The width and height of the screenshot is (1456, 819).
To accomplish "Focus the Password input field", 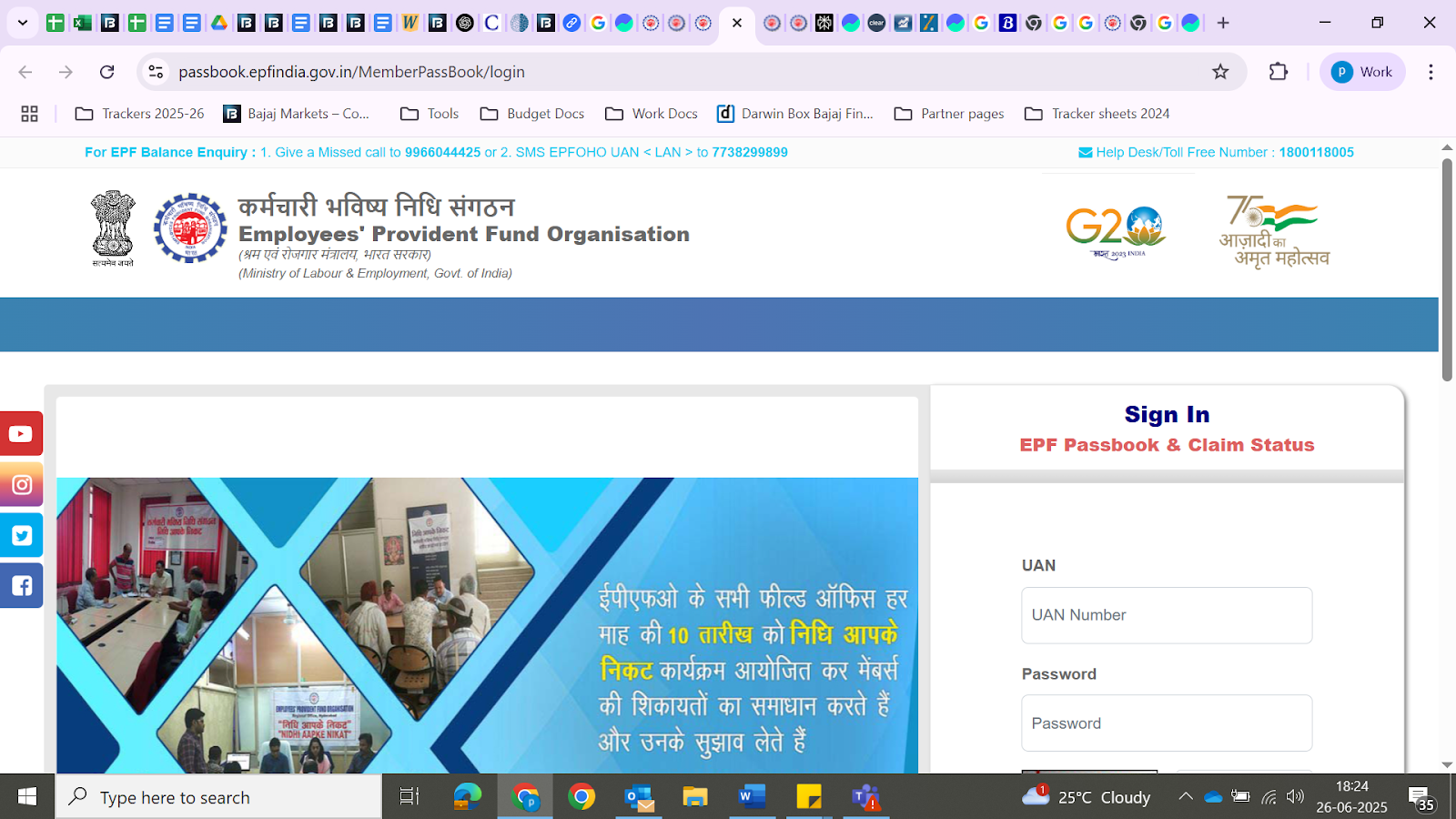I will [x=1167, y=723].
